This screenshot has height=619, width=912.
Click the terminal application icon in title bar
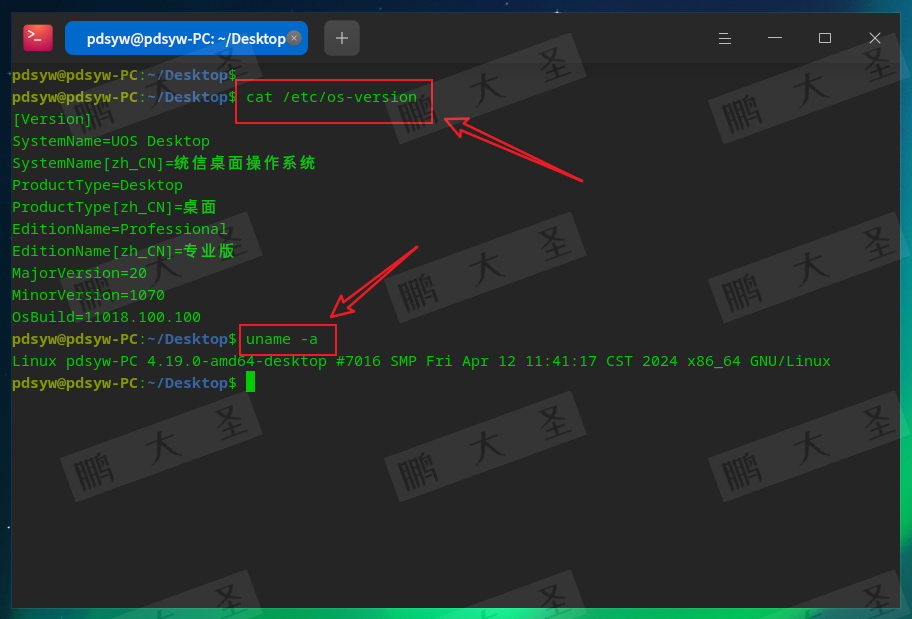click(37, 37)
